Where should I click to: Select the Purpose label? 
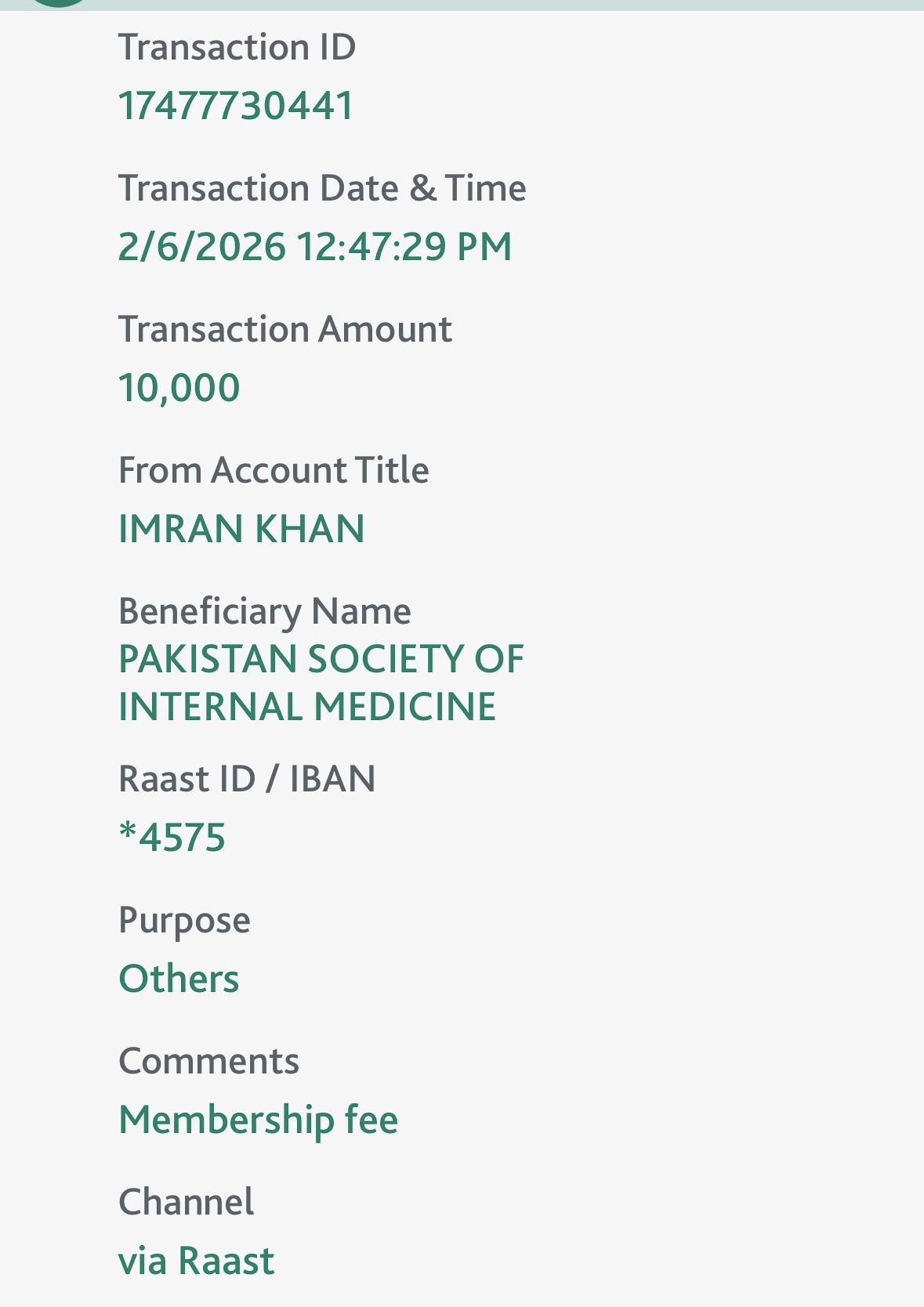pos(184,921)
